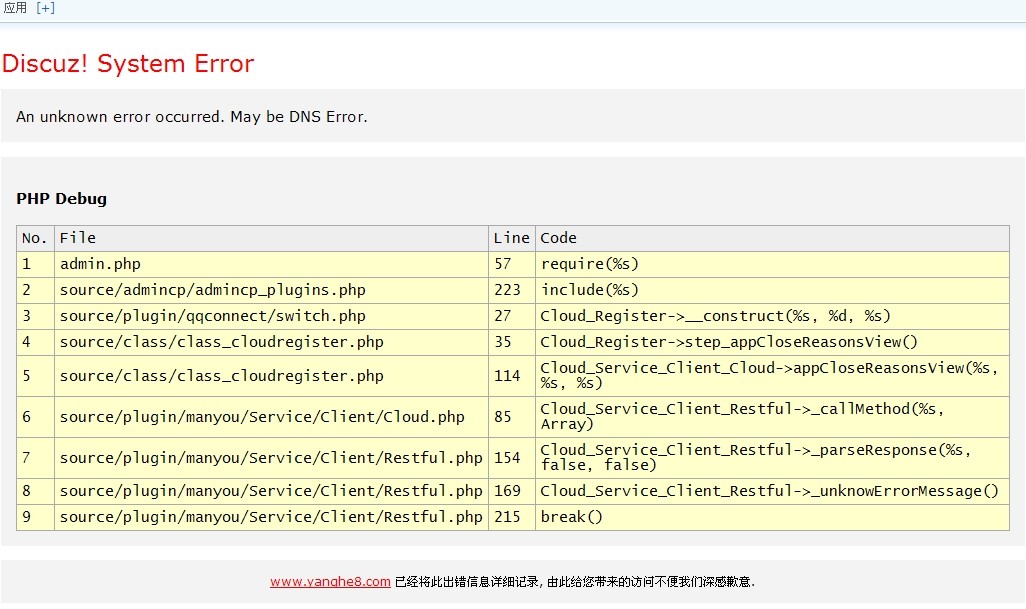Click line number 57
Screen dimensions: 1026x609
click(x=512, y=264)
